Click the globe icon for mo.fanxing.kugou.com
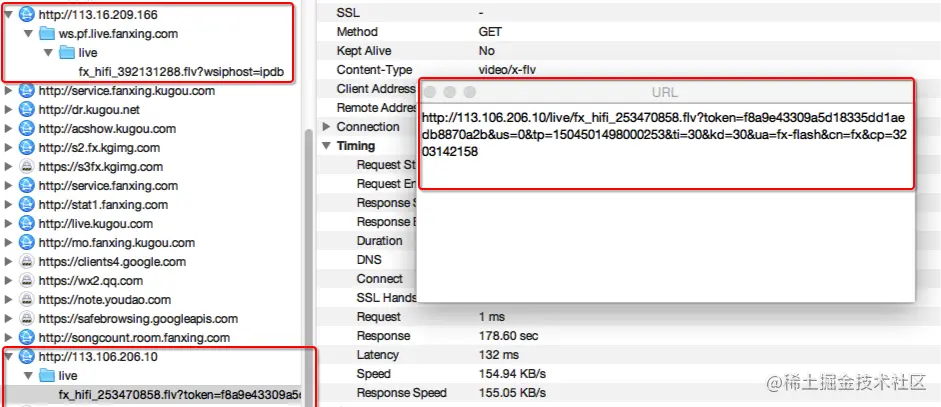The width and height of the screenshot is (941, 407). [26, 243]
